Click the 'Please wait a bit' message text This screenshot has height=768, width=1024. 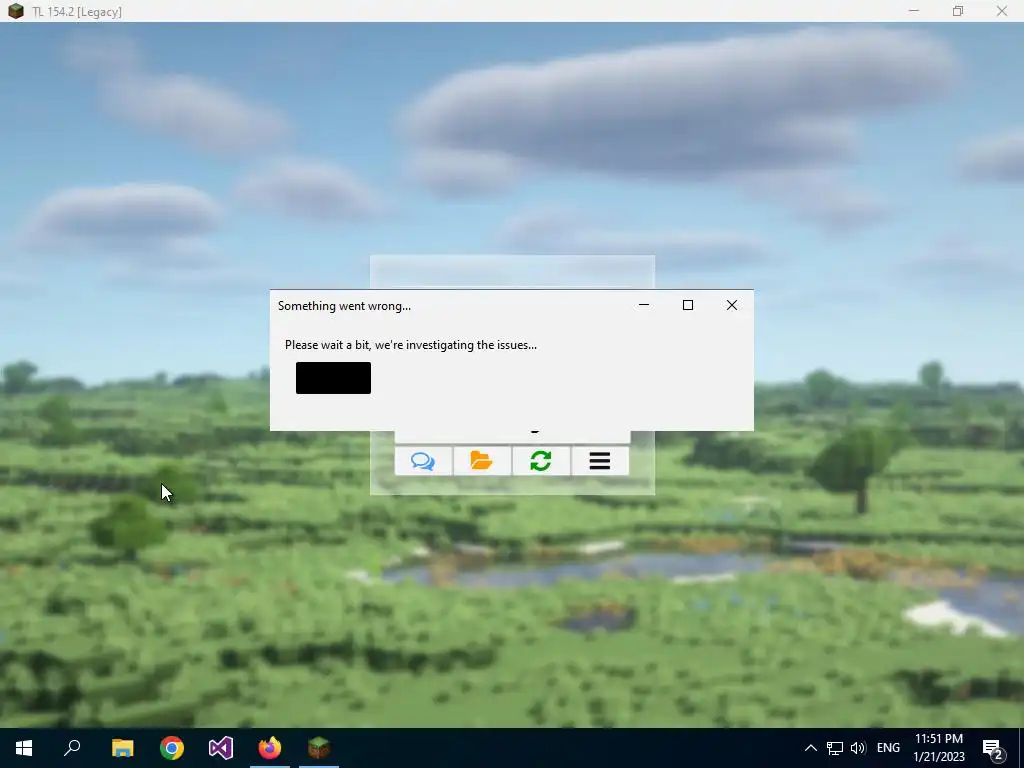[411, 345]
